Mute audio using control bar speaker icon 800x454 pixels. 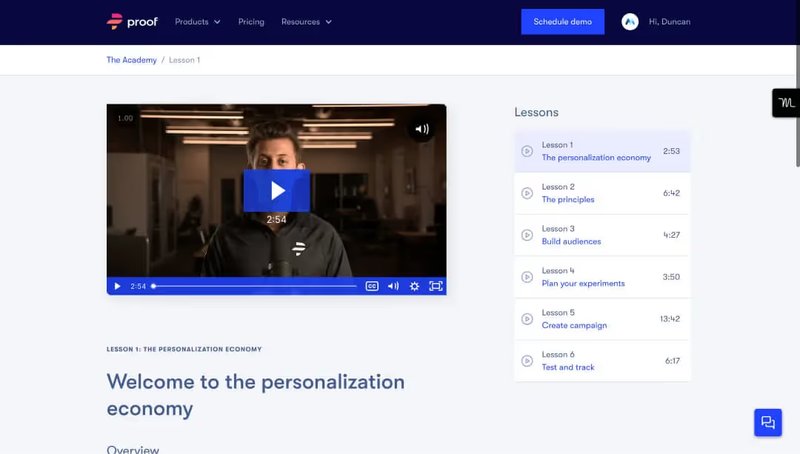(393, 286)
